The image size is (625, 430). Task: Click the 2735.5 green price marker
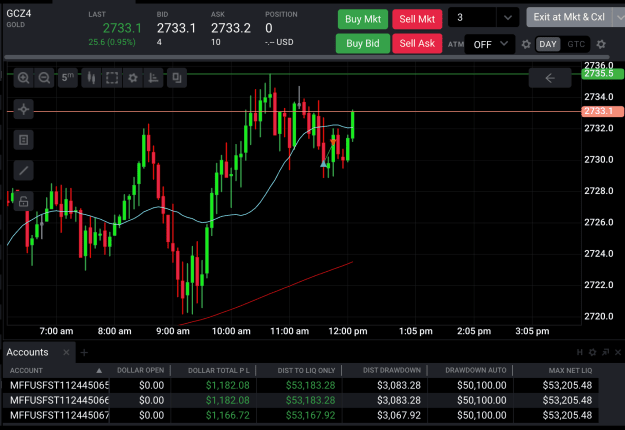point(602,74)
